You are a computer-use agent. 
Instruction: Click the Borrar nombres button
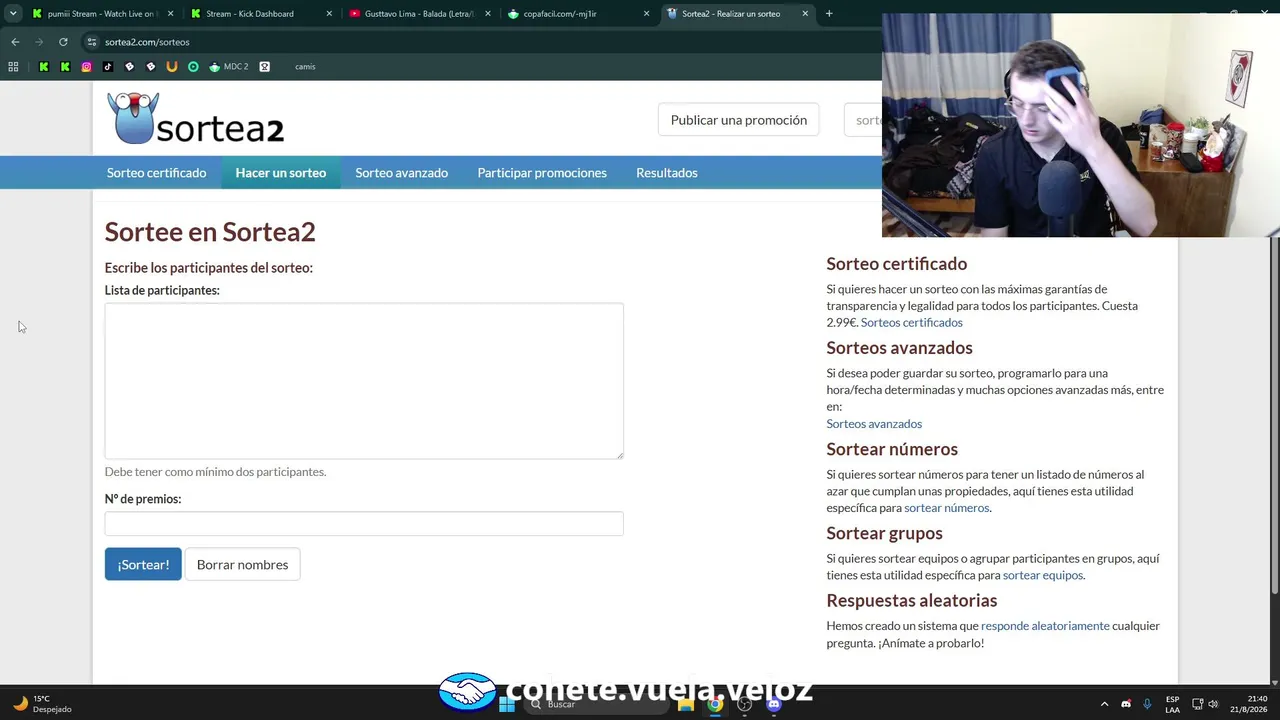pos(243,564)
